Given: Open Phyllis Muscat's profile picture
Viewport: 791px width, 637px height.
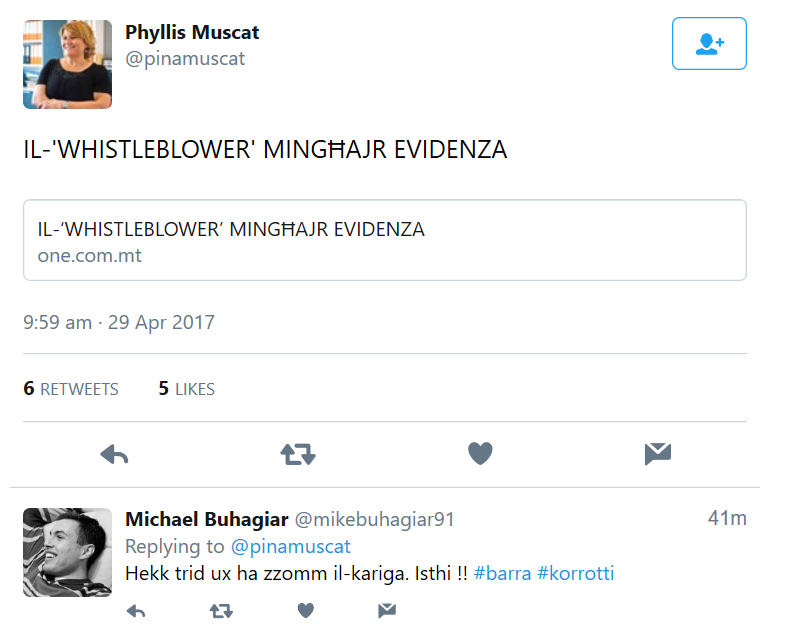Looking at the screenshot, I should 68,64.
